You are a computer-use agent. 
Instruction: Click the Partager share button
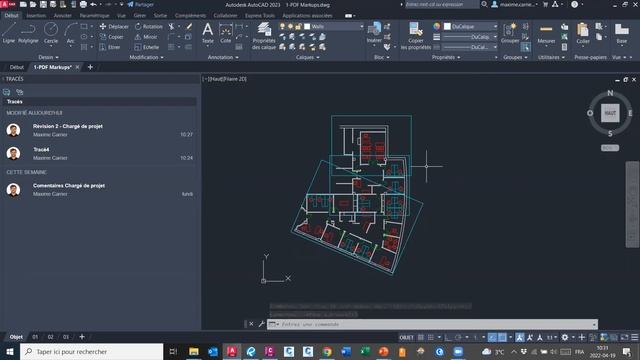coord(140,4)
